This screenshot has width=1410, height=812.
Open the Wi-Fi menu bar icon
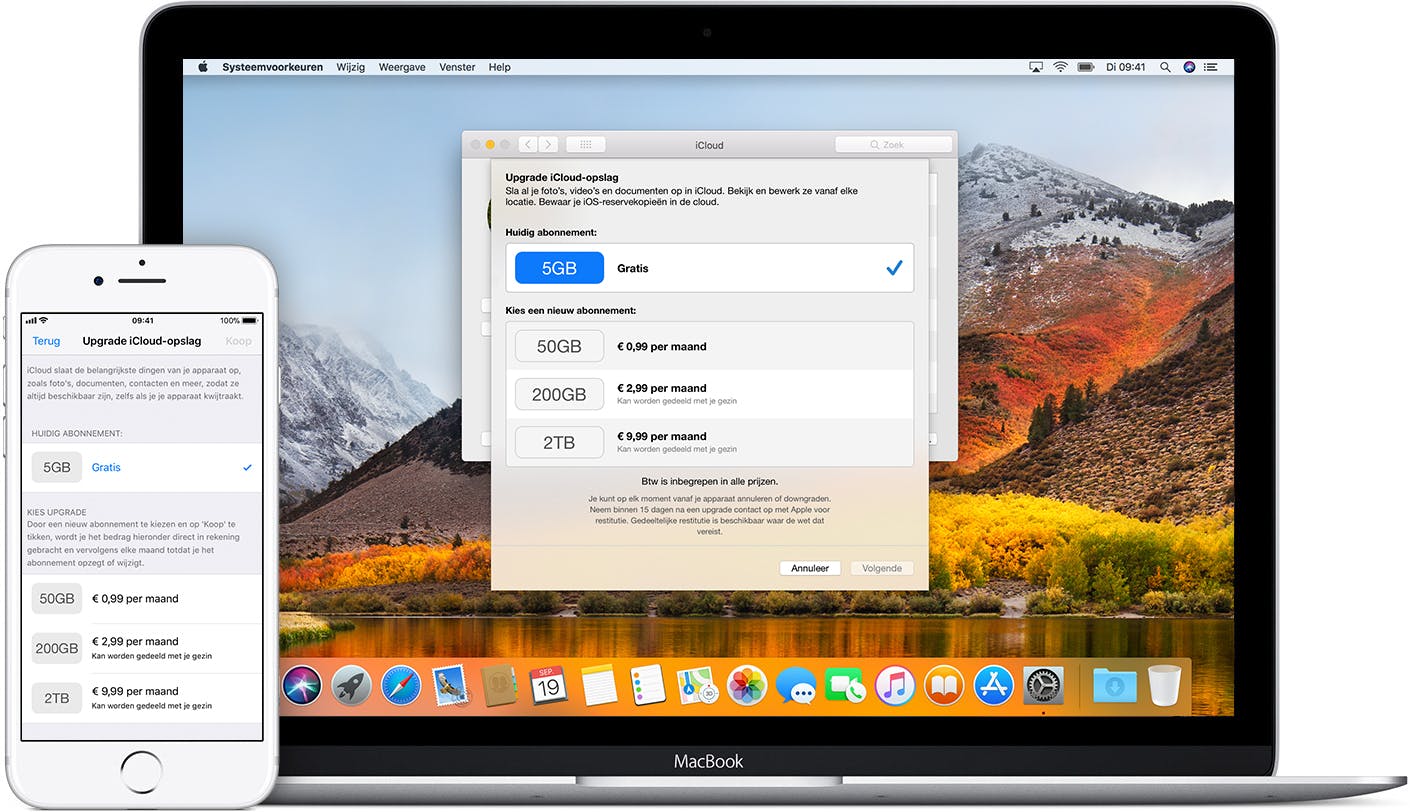pos(1061,67)
